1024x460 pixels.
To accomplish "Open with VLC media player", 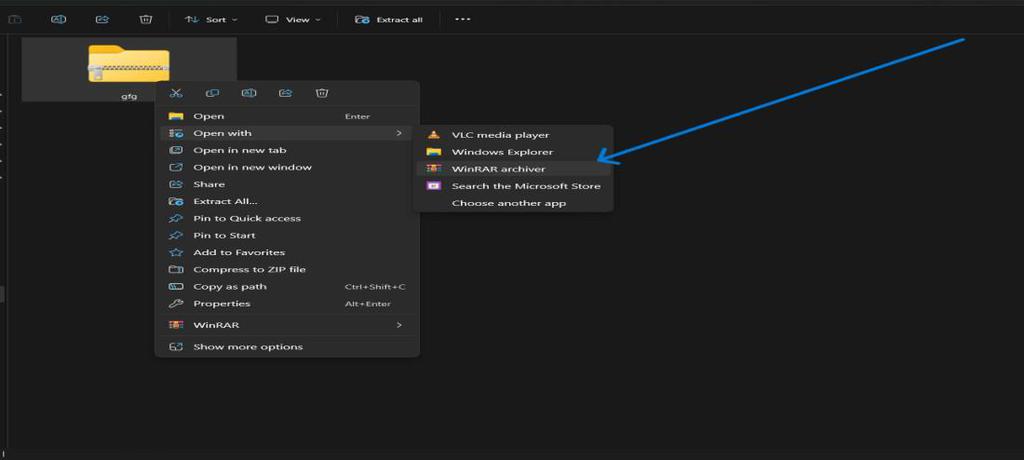I will pyautogui.click(x=513, y=135).
